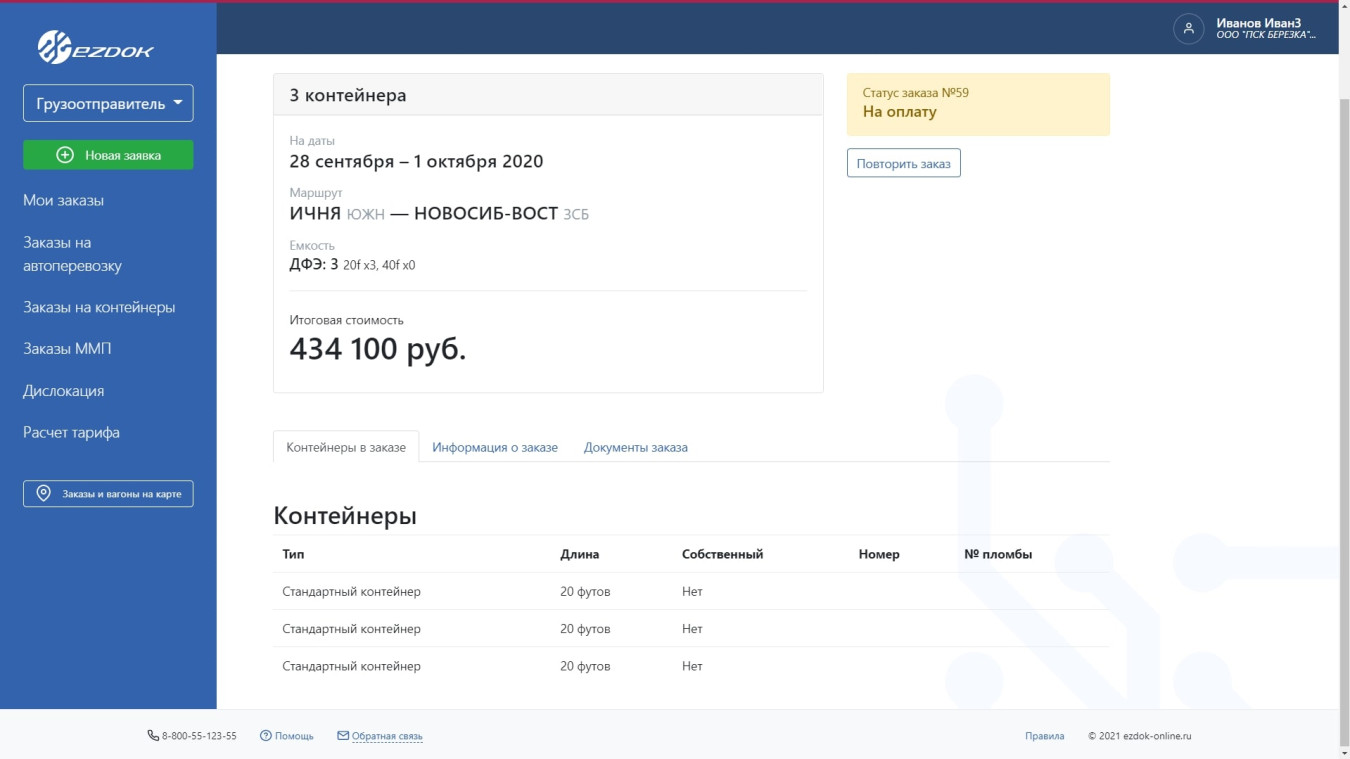Go to Мои заказы in sidebar
1350x759 pixels.
coord(64,200)
